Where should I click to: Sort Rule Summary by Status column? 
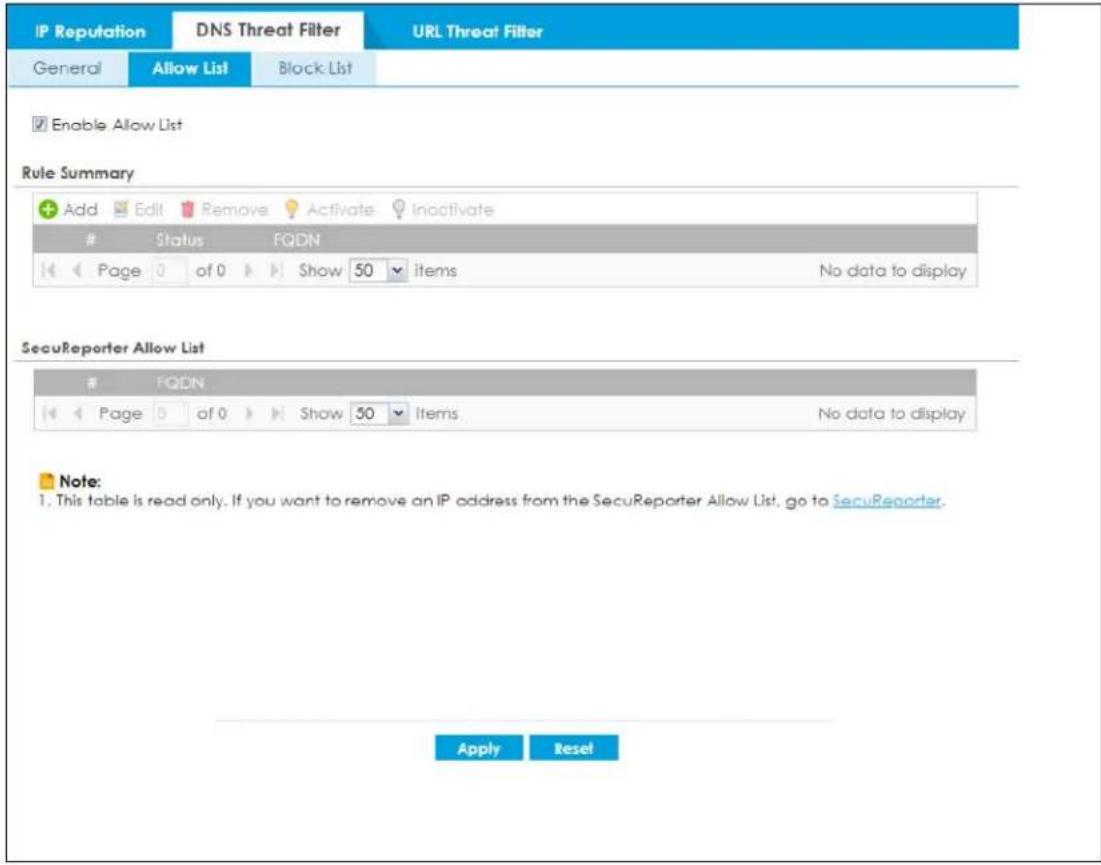point(179,239)
